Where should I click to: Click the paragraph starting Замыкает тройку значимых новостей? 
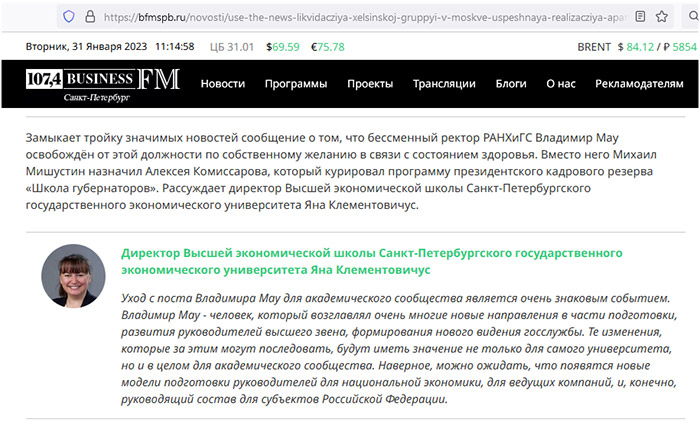pos(341,171)
